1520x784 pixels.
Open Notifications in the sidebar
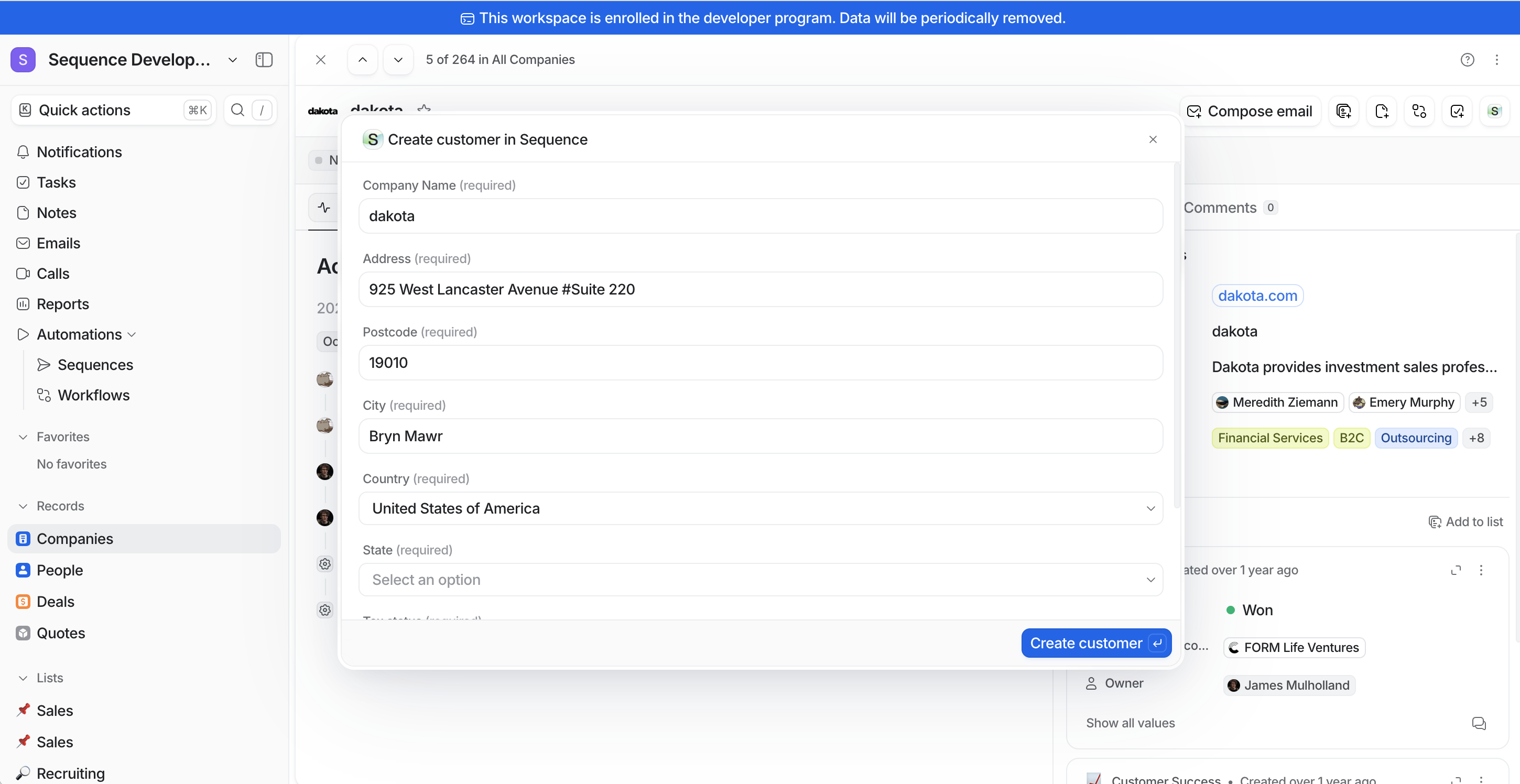point(79,152)
